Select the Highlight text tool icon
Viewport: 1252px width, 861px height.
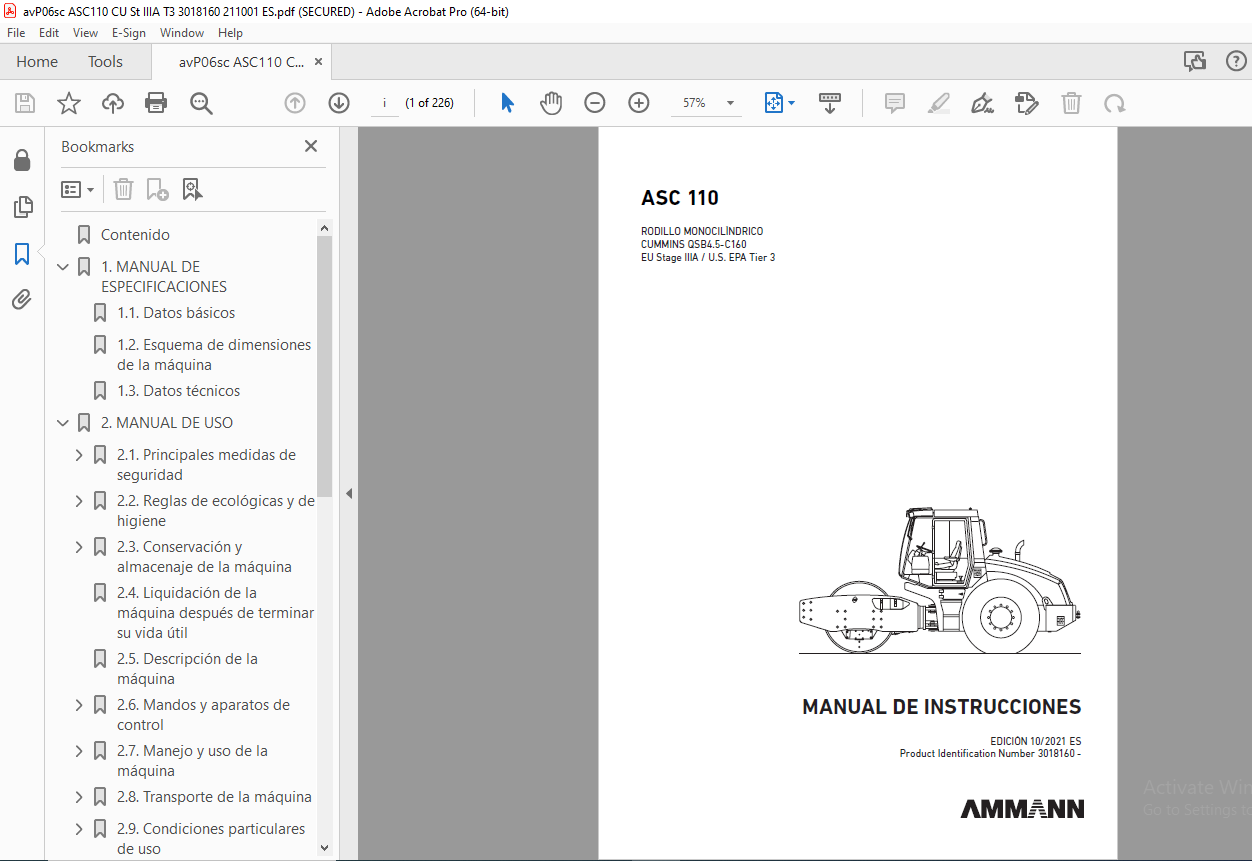(x=939, y=103)
